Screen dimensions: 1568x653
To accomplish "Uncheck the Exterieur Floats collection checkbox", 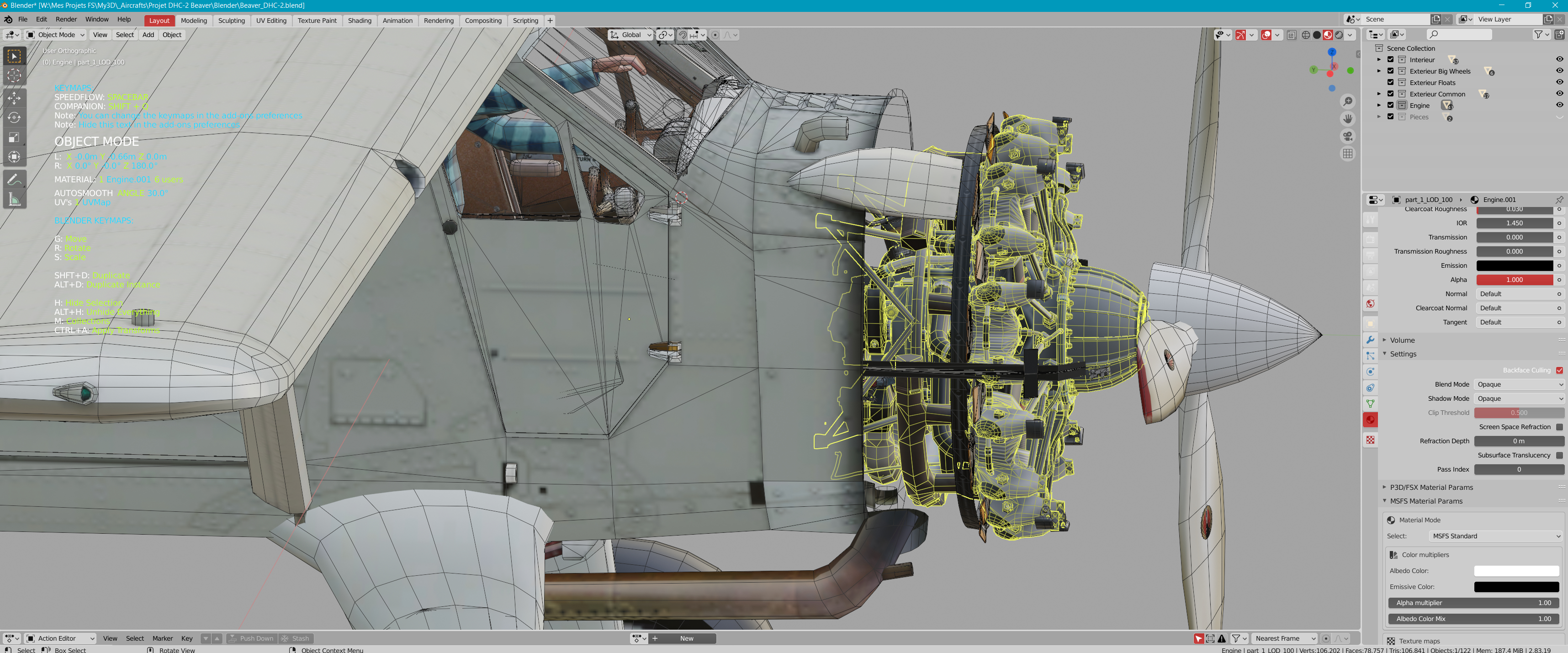I will pyautogui.click(x=1390, y=82).
